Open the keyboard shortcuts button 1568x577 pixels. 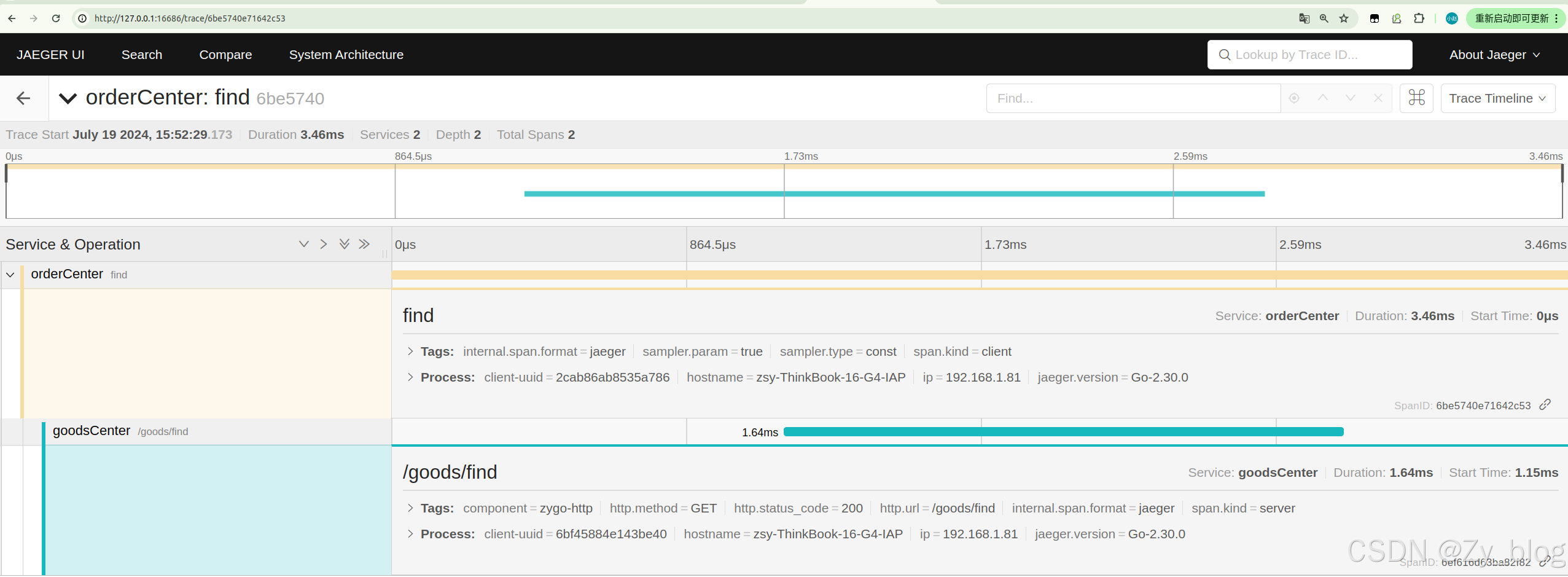pos(1416,98)
